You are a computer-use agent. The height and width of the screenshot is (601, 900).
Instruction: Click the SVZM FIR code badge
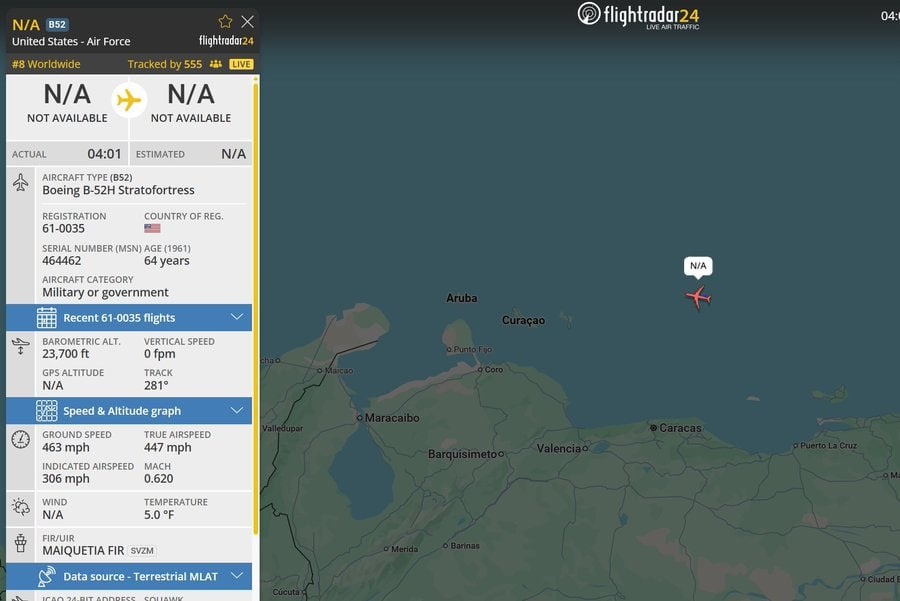click(142, 551)
